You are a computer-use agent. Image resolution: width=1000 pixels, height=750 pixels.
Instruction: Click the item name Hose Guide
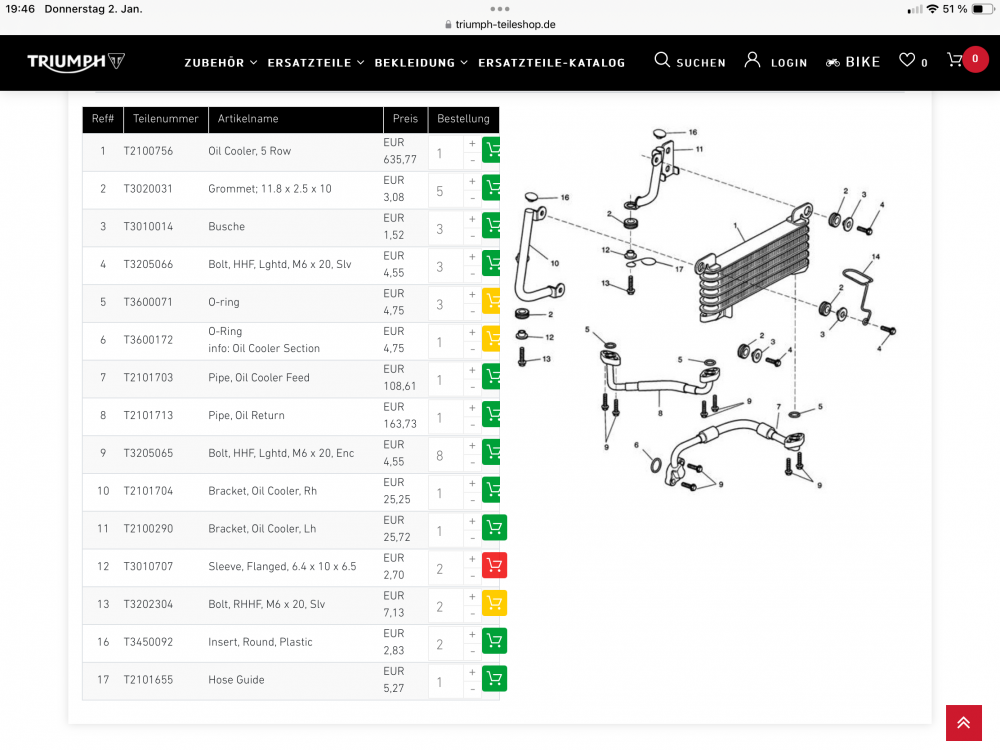tap(236, 680)
